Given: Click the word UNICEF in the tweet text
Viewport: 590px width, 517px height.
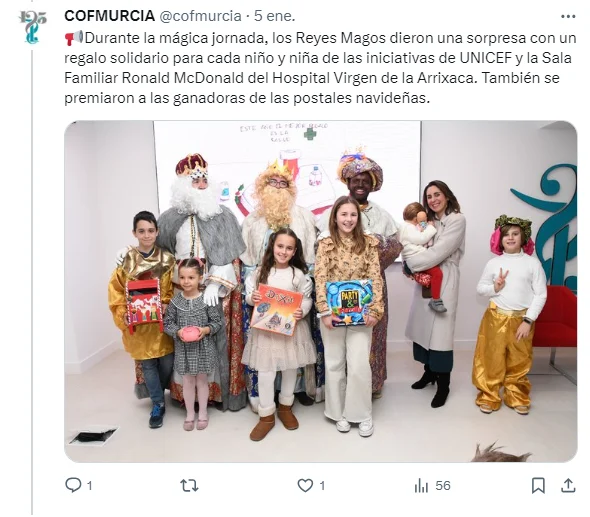Looking at the screenshot, I should pos(485,58).
